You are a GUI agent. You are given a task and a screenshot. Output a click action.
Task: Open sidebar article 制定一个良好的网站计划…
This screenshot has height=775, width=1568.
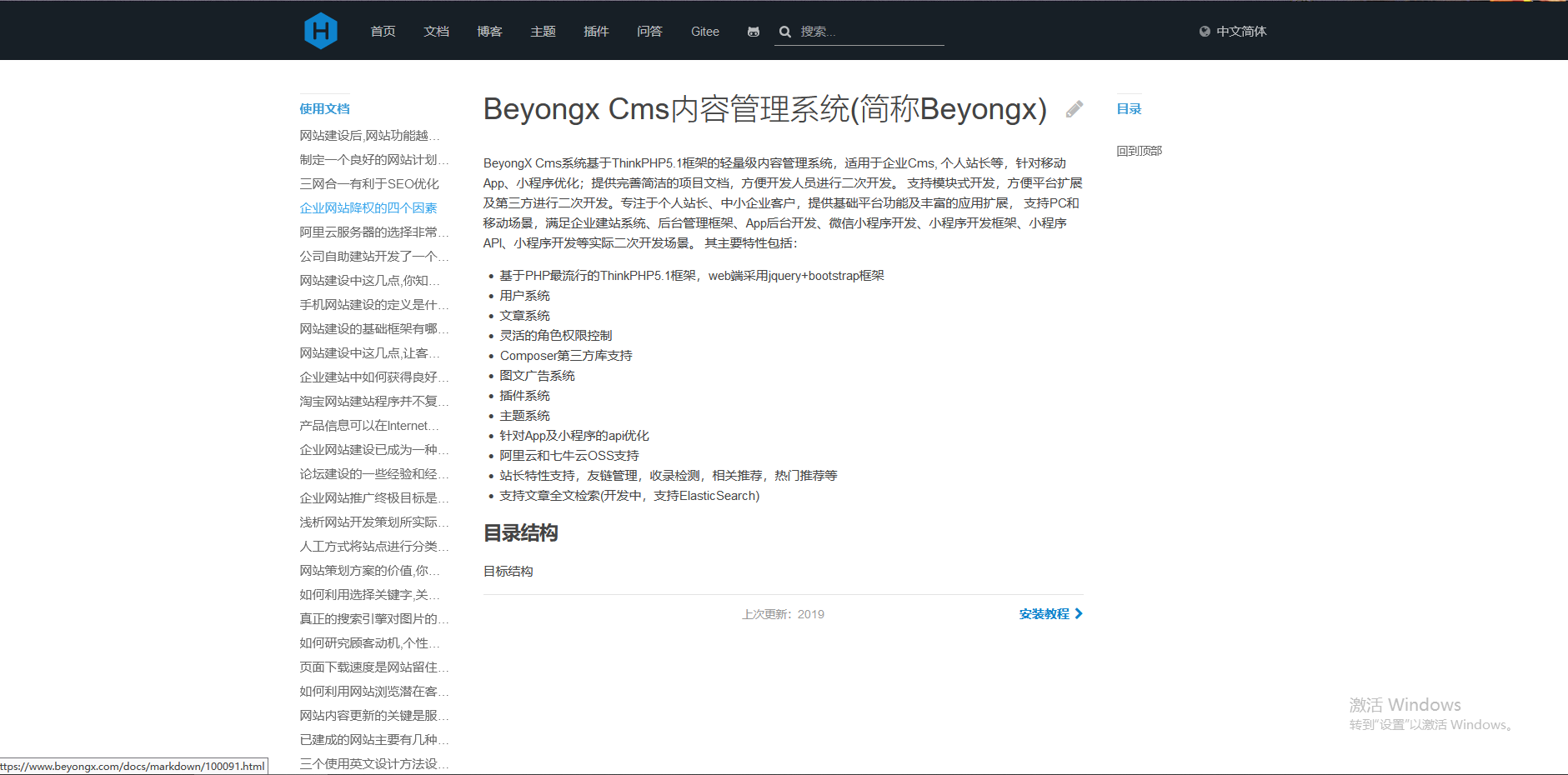tap(374, 159)
